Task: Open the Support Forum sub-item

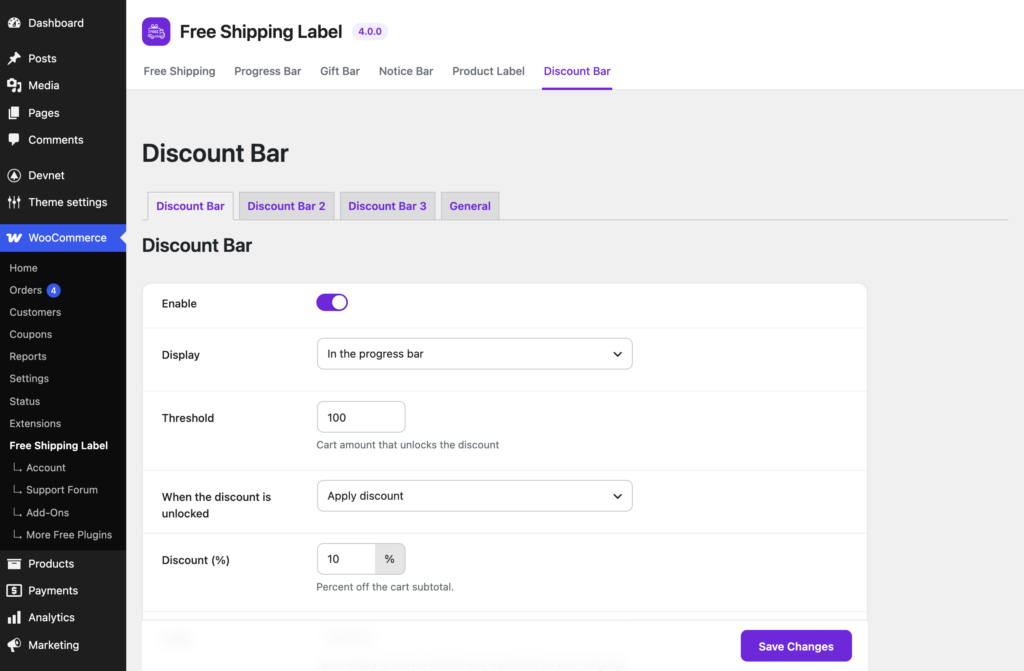Action: coord(62,490)
